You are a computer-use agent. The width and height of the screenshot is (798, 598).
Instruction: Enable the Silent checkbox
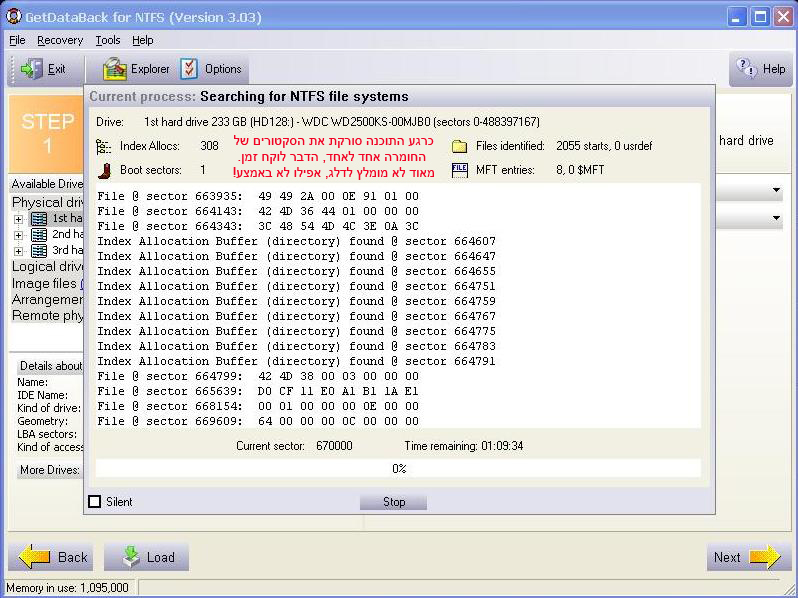pos(95,501)
